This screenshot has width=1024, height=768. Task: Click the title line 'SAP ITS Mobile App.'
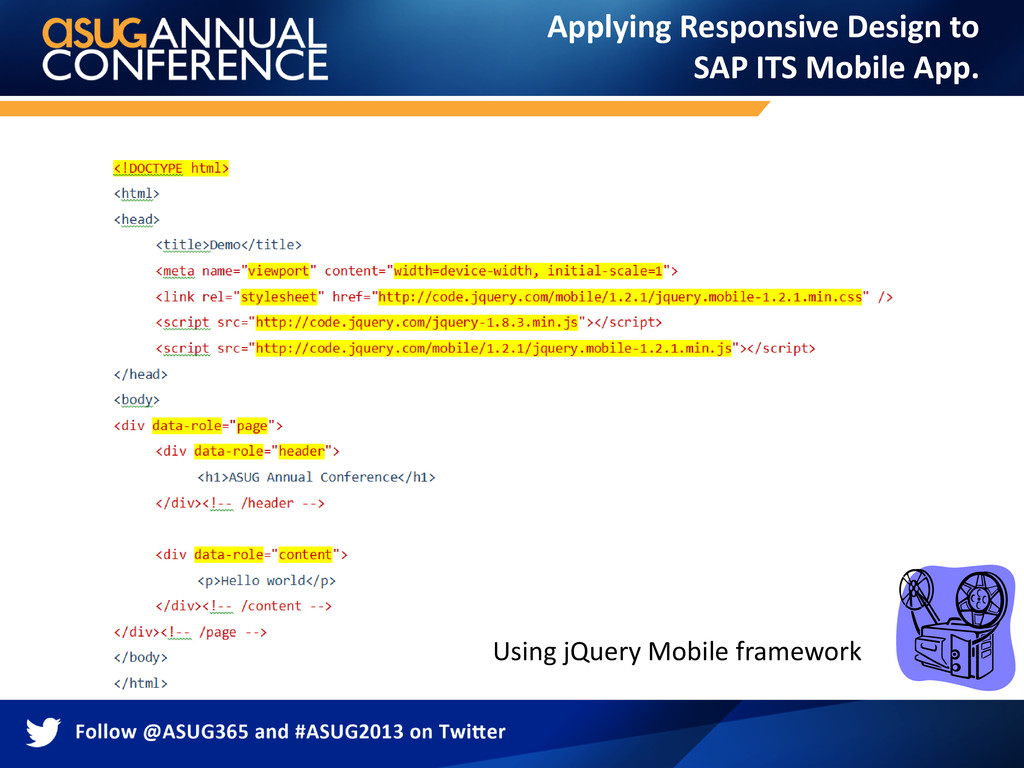coord(836,68)
